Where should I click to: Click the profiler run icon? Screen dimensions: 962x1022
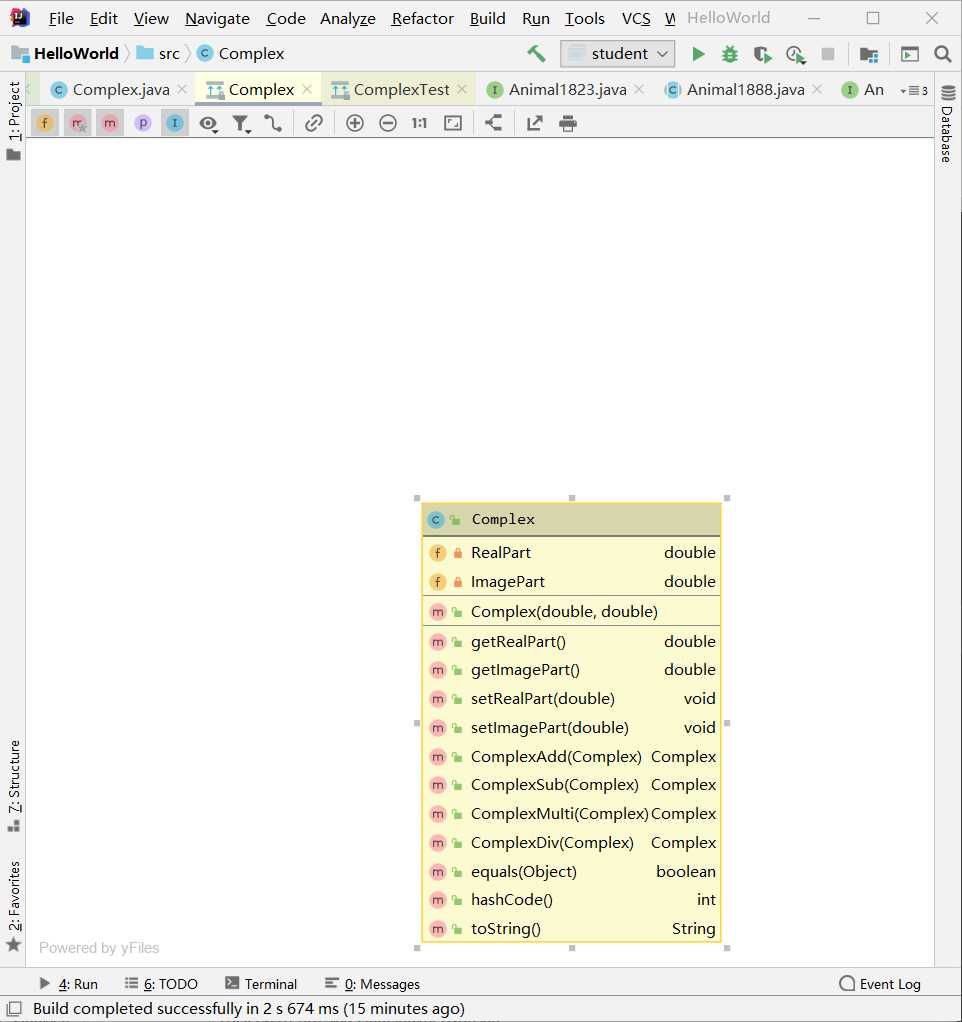point(795,54)
